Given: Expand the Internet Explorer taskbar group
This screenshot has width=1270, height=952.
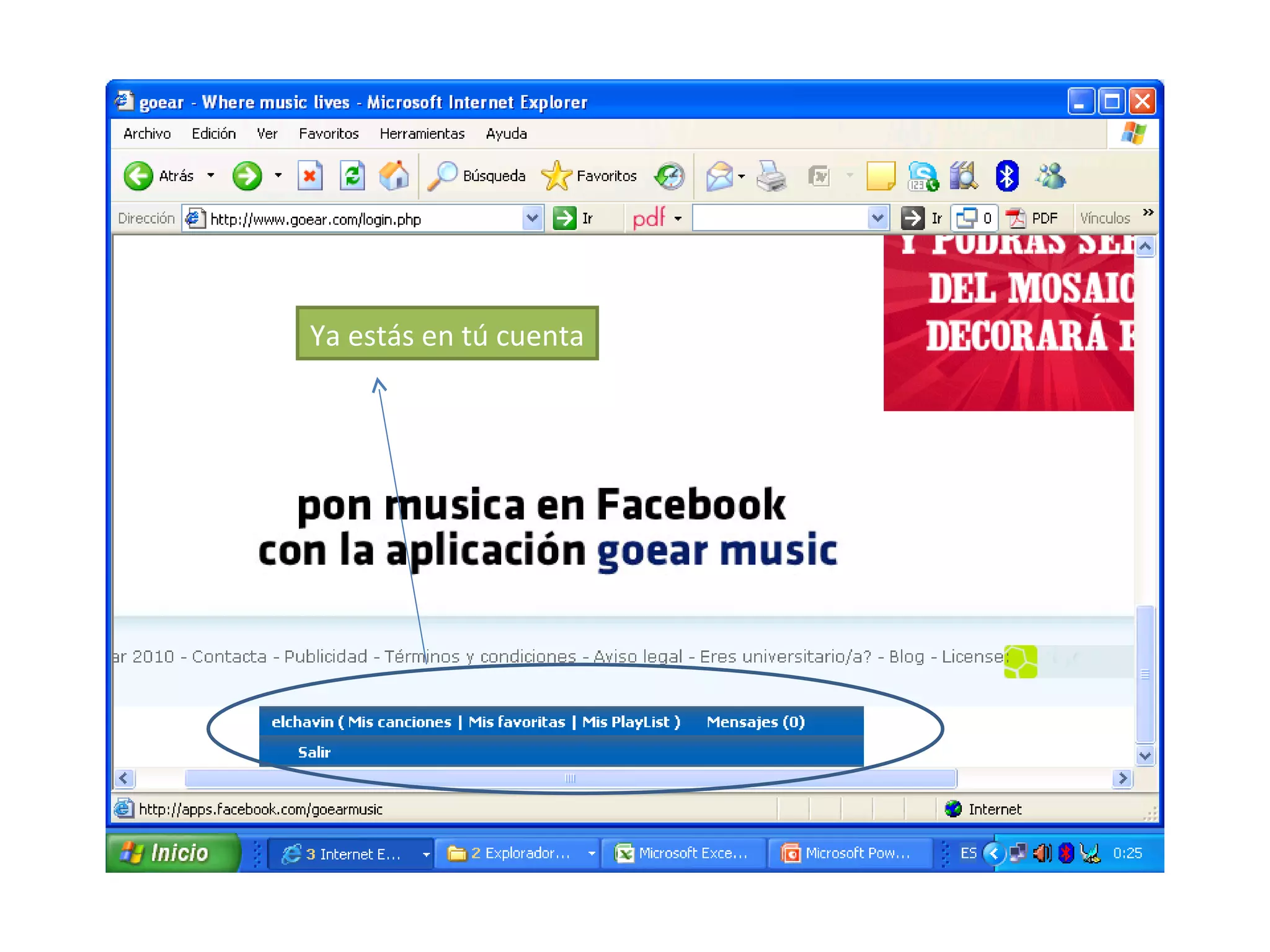Looking at the screenshot, I should tap(426, 854).
